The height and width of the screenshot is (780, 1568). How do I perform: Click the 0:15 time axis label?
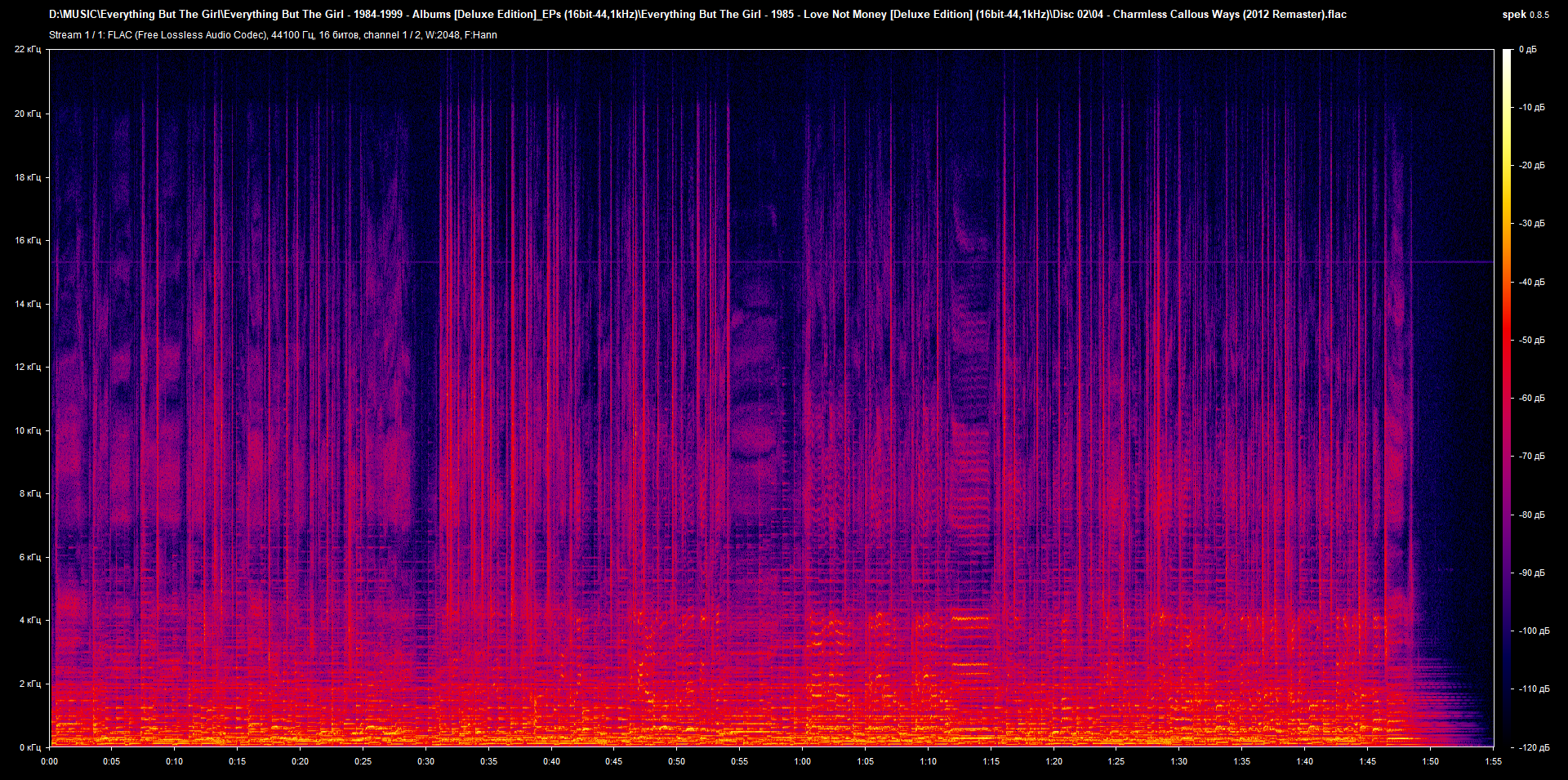click(x=238, y=761)
